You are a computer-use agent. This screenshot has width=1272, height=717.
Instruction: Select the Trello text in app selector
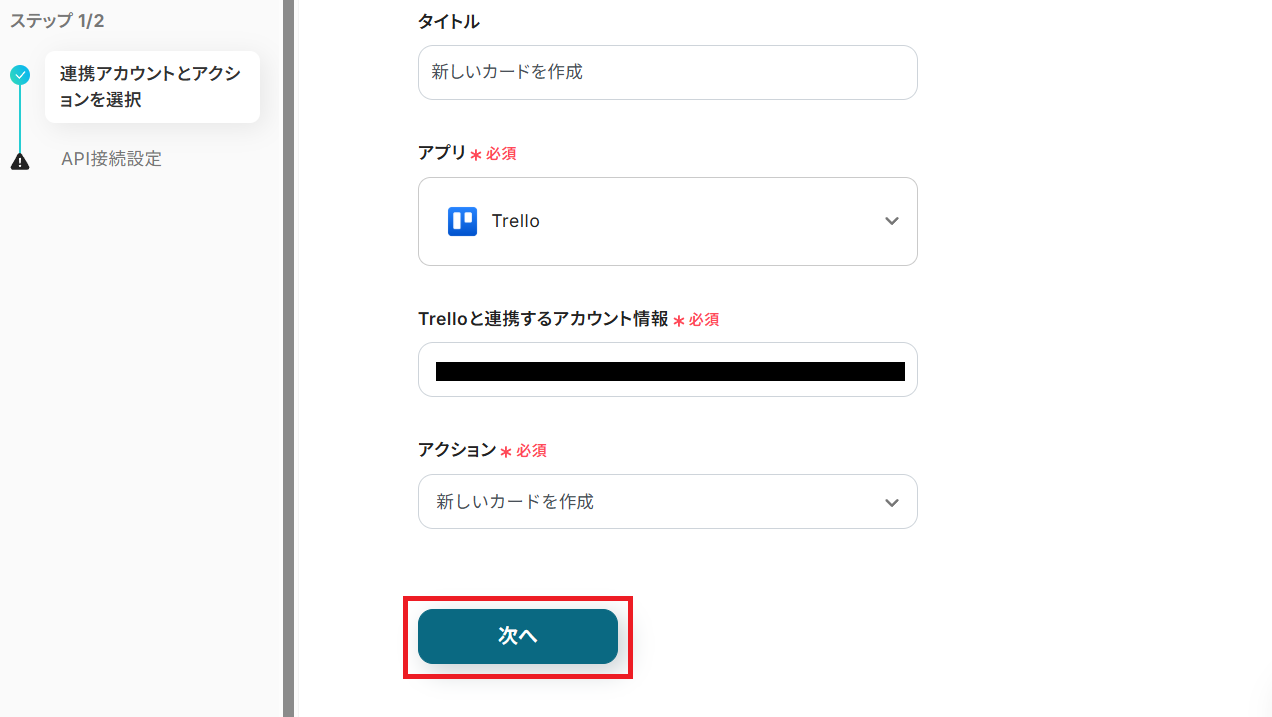(x=515, y=221)
